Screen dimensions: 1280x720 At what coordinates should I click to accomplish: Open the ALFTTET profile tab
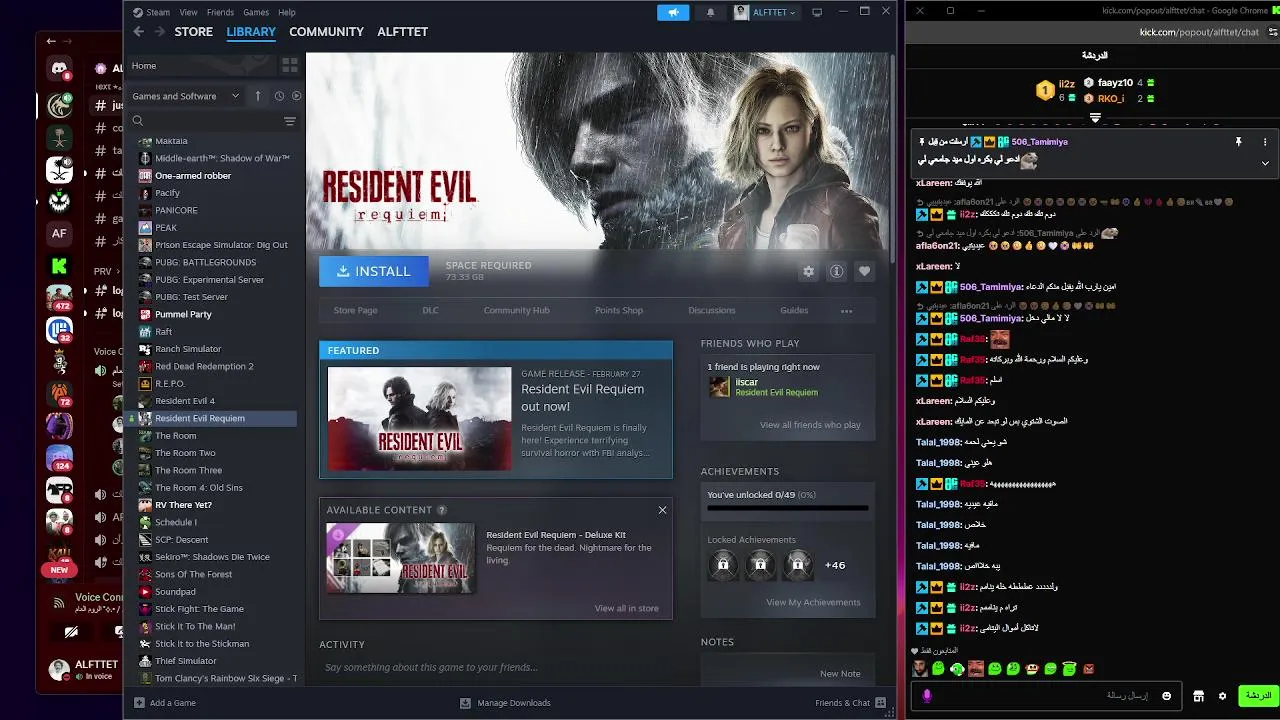[x=403, y=32]
